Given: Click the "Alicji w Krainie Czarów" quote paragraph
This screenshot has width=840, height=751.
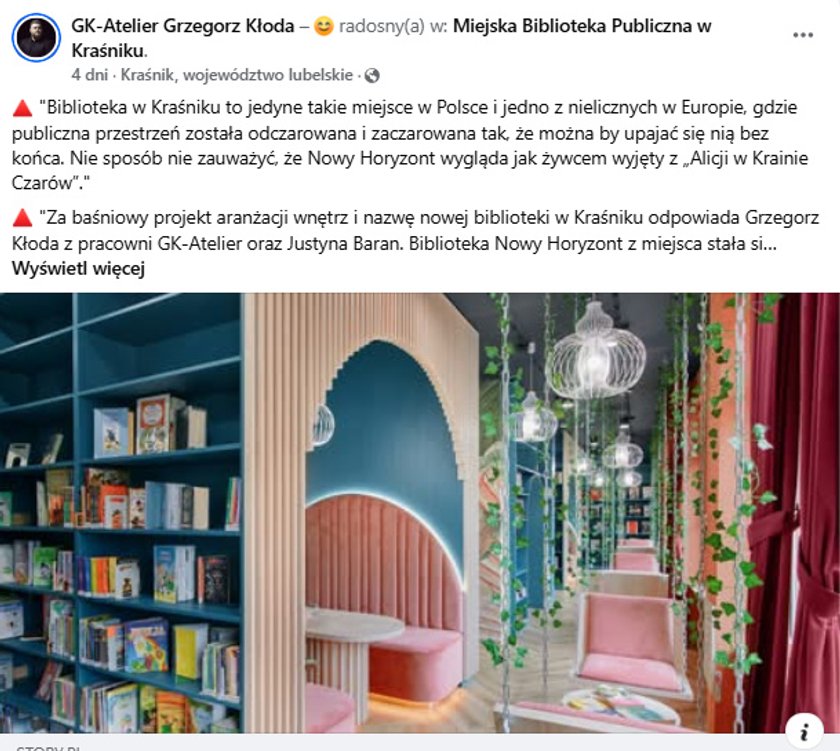Looking at the screenshot, I should click(410, 145).
